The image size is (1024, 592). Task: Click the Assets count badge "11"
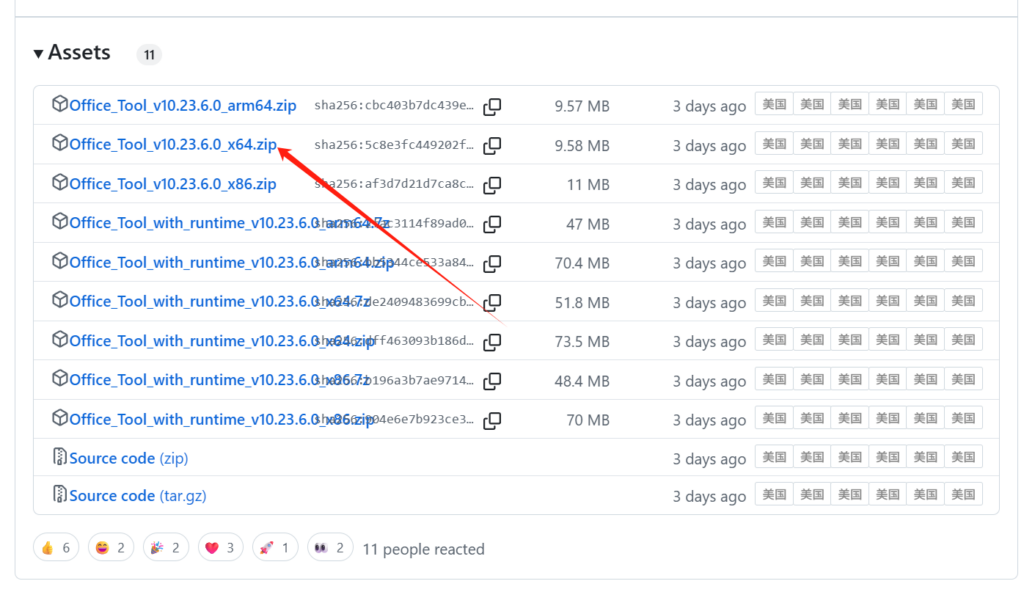pyautogui.click(x=149, y=55)
